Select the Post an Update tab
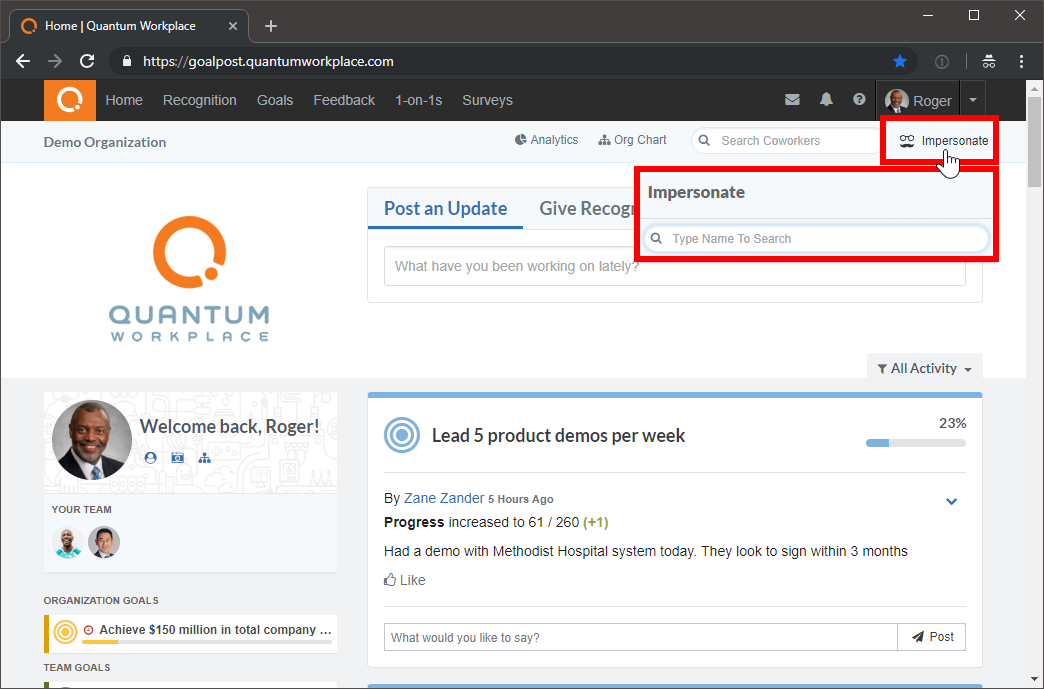The height and width of the screenshot is (689, 1044). pos(445,208)
